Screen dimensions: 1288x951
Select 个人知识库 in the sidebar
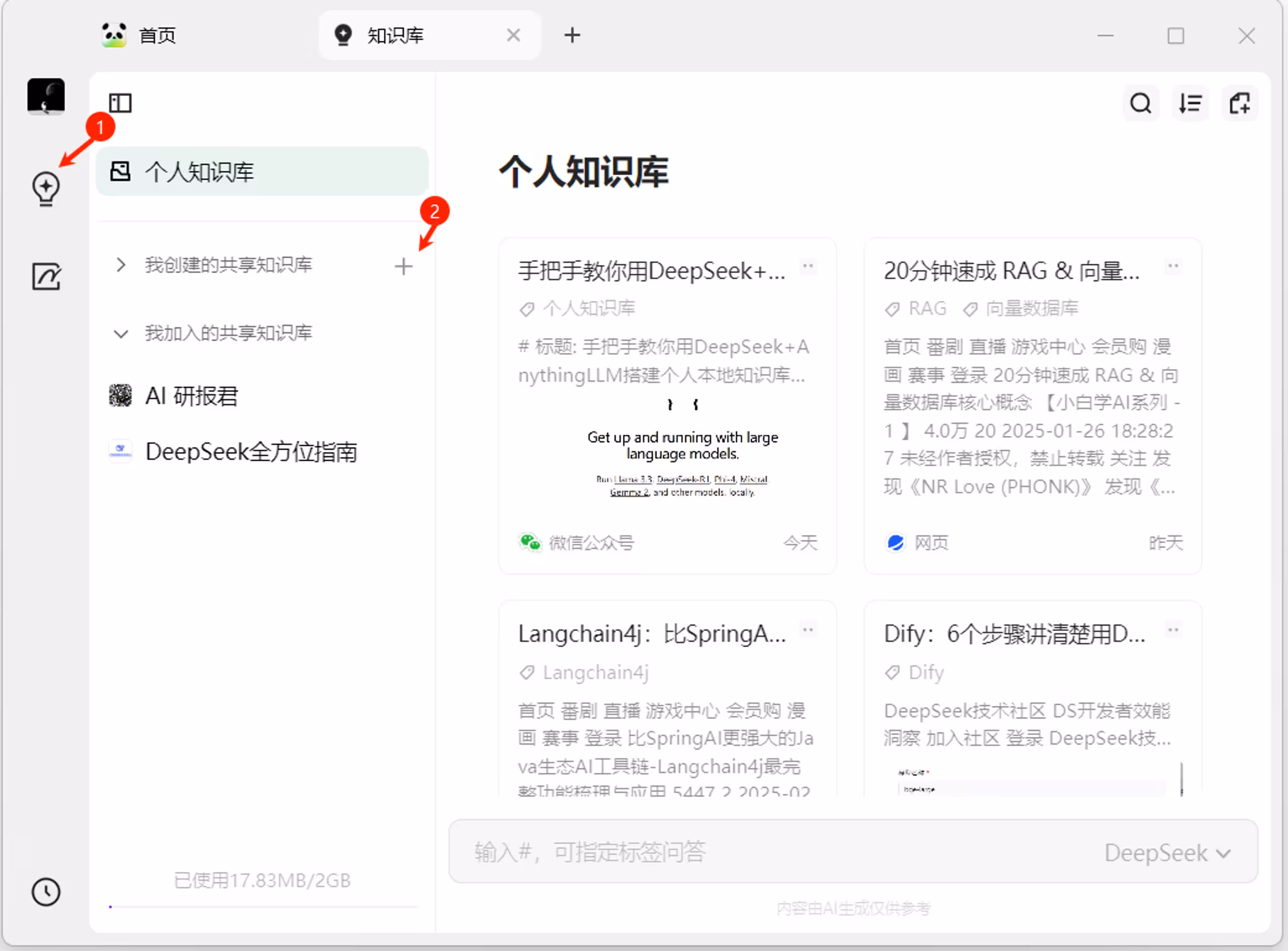click(262, 172)
